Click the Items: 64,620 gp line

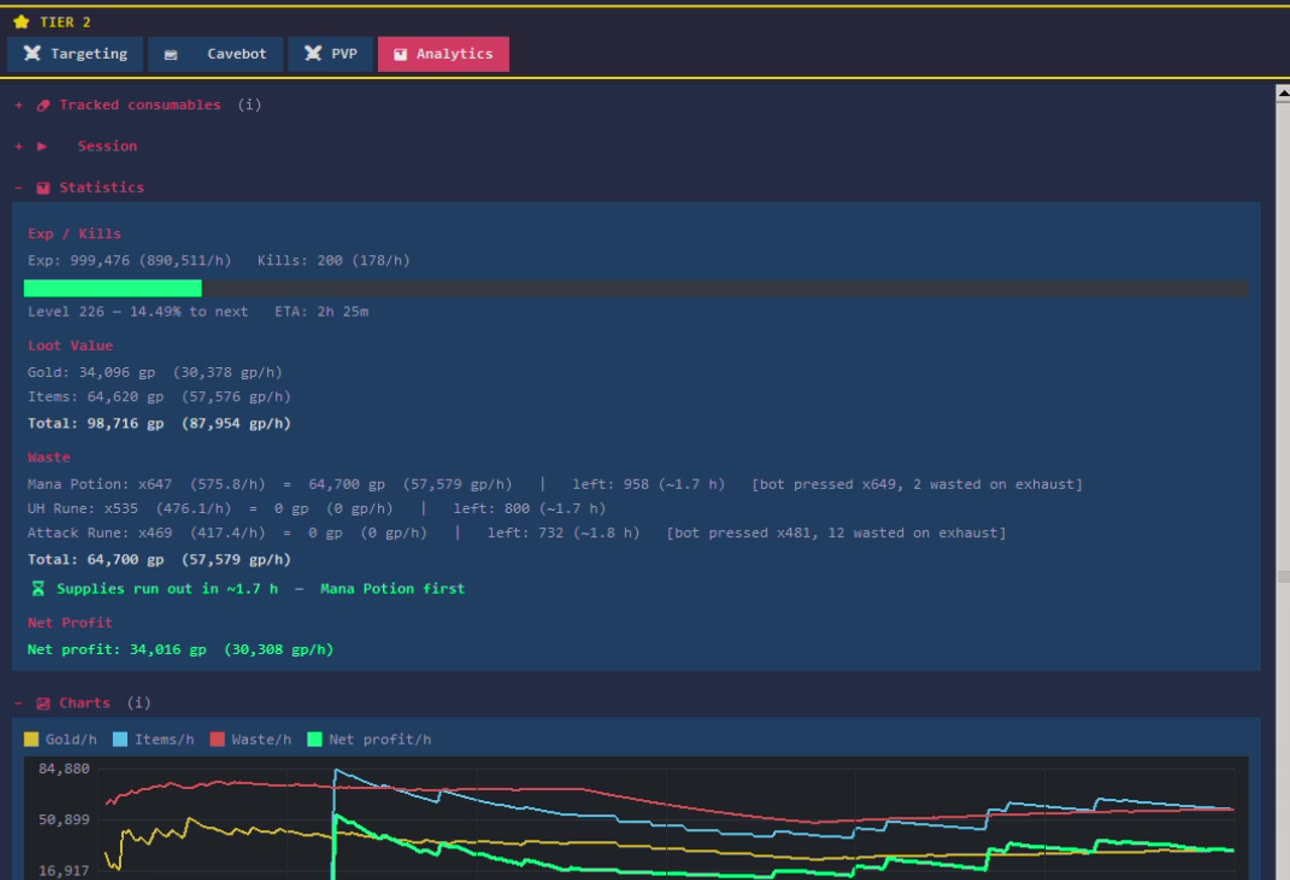(159, 397)
